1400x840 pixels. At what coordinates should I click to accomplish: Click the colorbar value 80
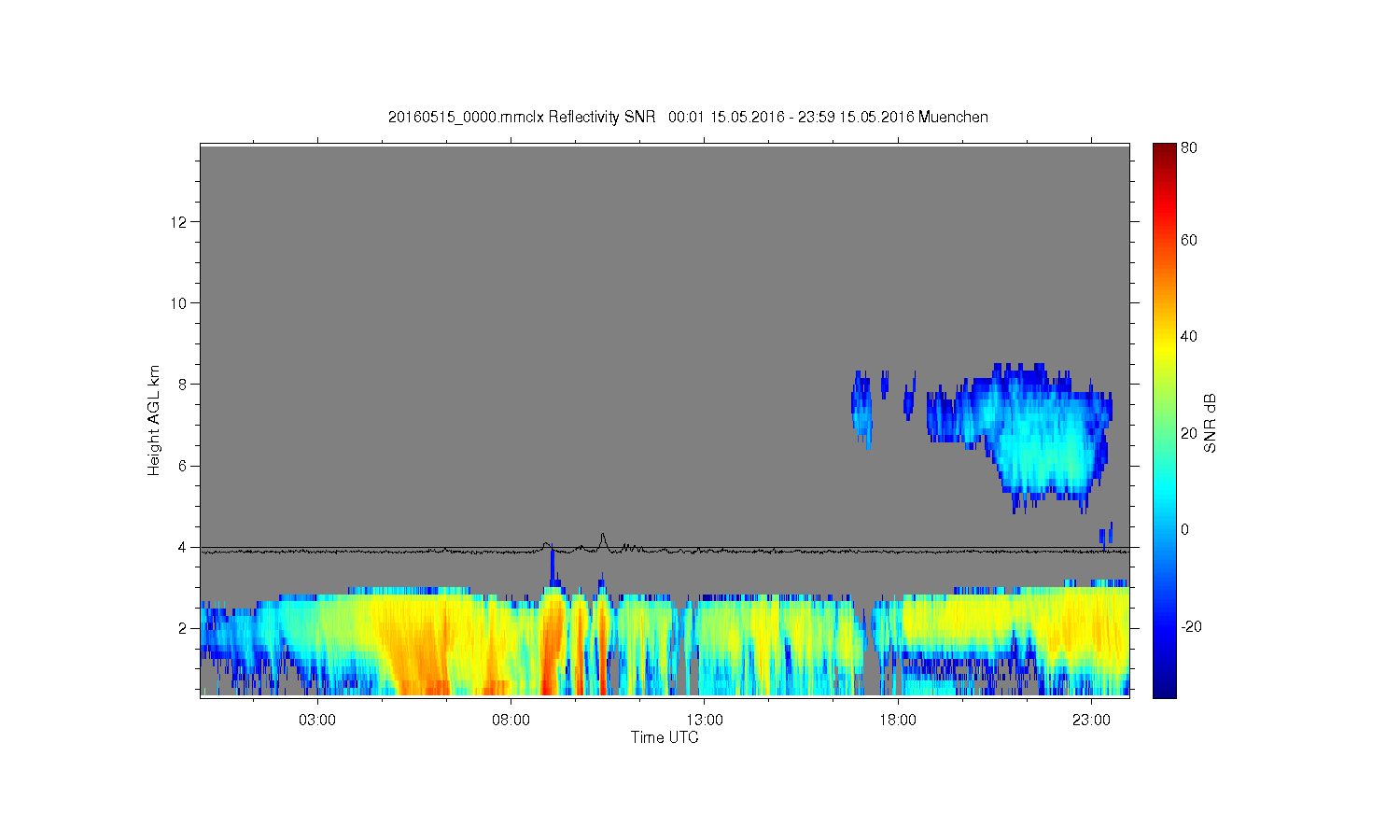point(1189,147)
